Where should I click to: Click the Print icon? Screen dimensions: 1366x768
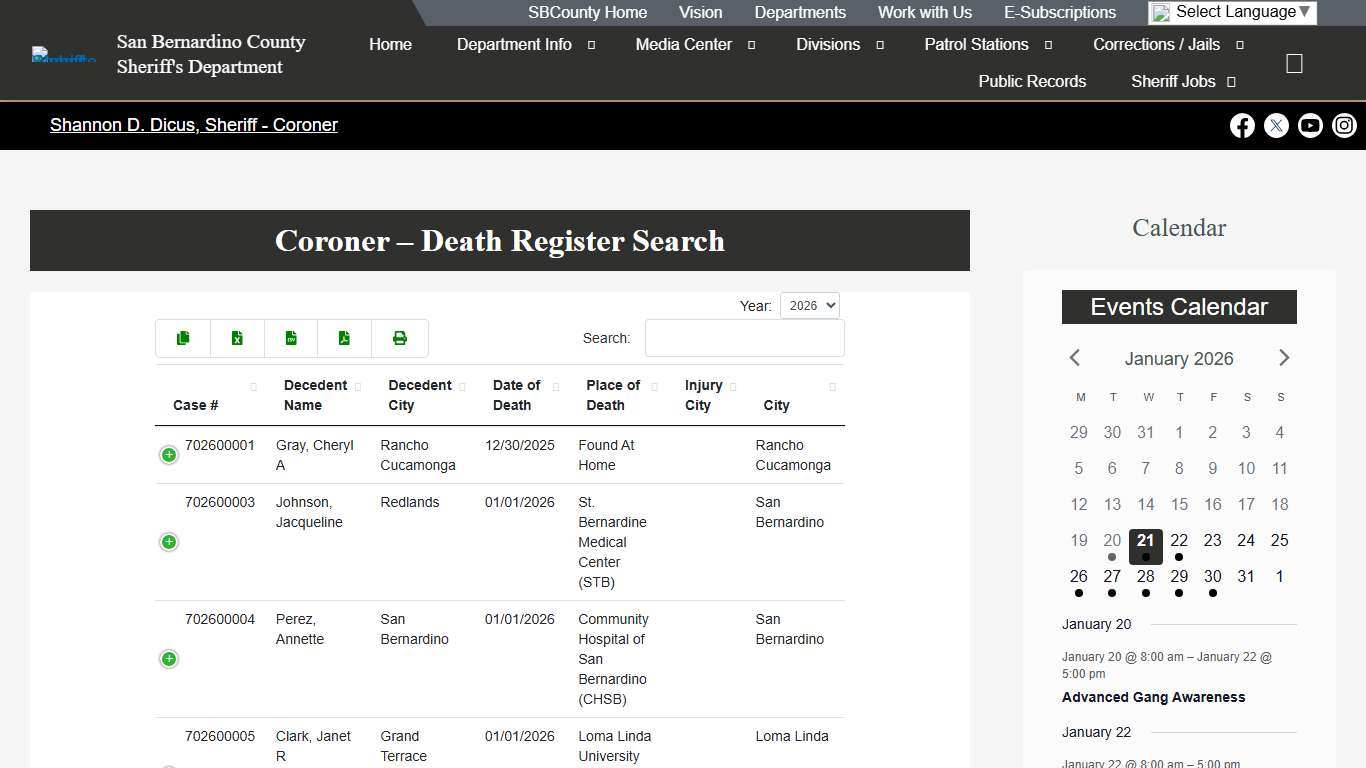point(399,338)
